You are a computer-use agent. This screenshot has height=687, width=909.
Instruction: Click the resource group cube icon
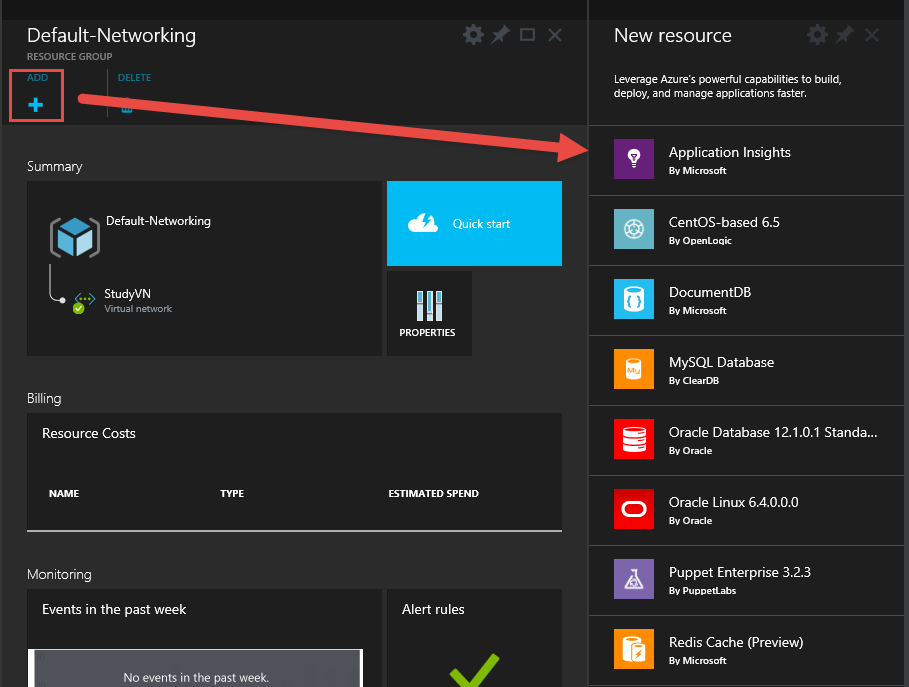[x=75, y=237]
